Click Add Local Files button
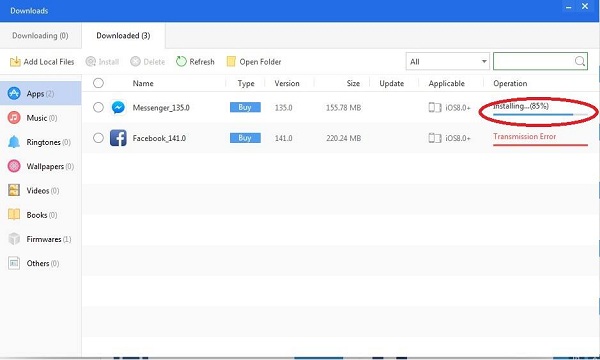600x360 pixels. point(42,62)
